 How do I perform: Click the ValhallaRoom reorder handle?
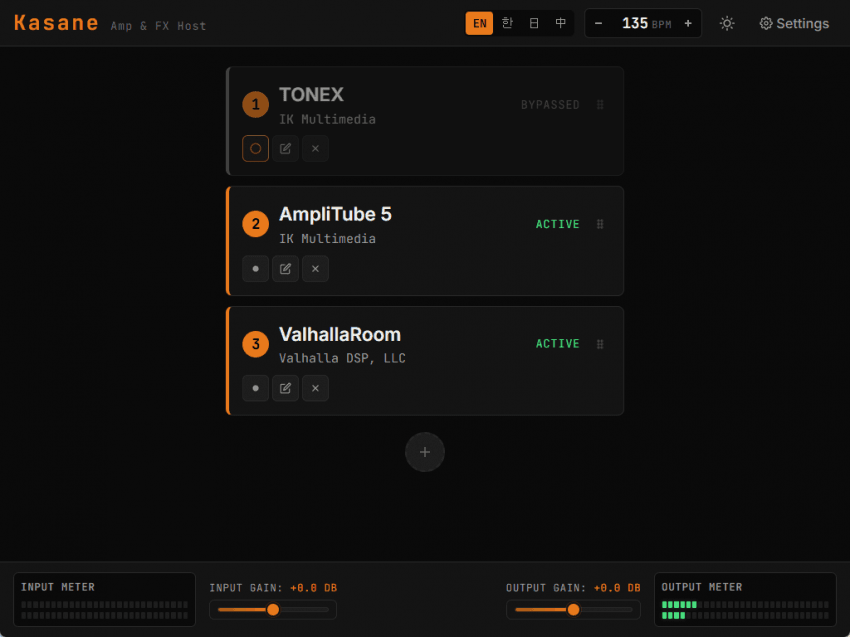tap(600, 344)
